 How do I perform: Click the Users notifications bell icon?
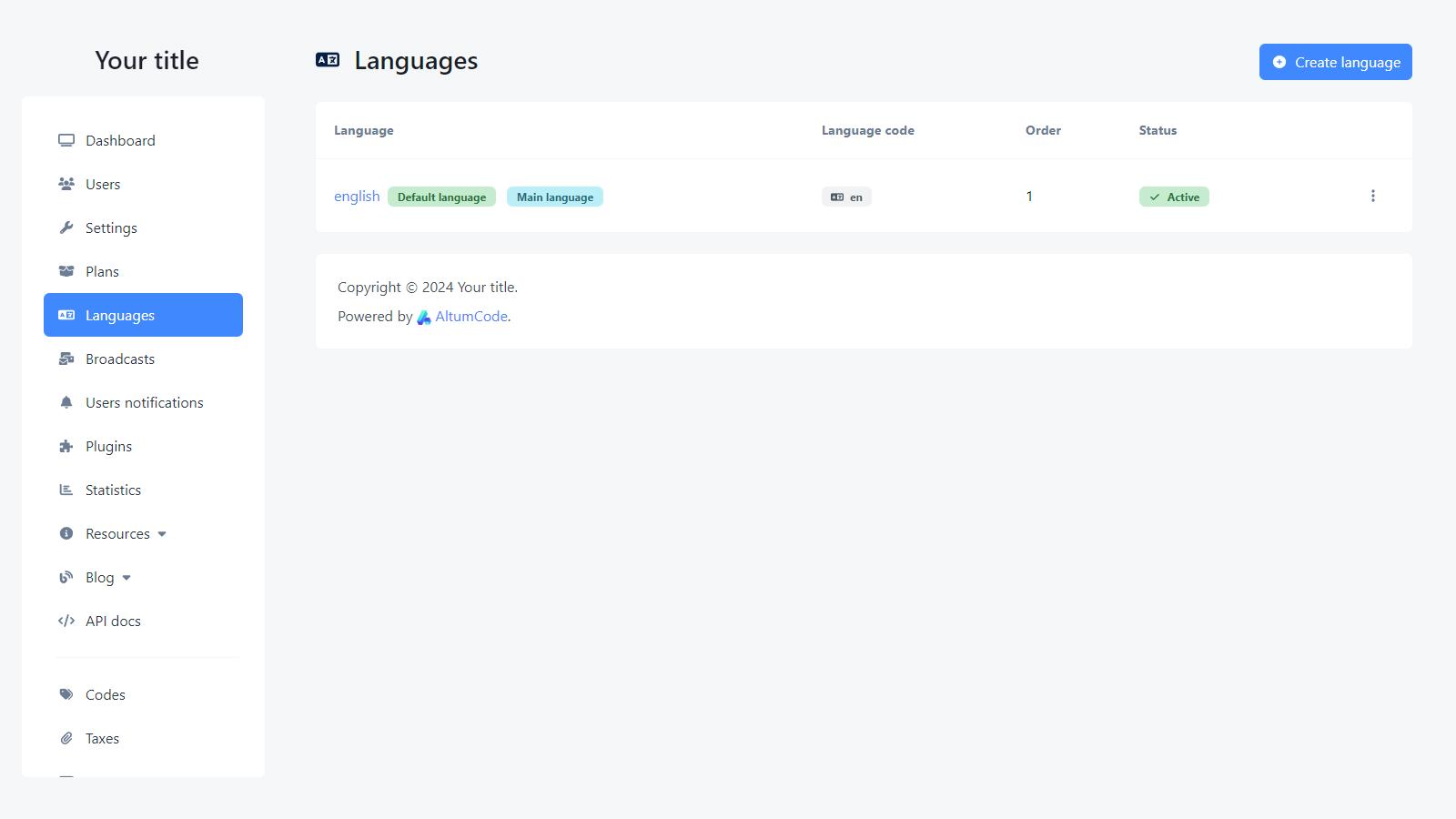click(66, 402)
